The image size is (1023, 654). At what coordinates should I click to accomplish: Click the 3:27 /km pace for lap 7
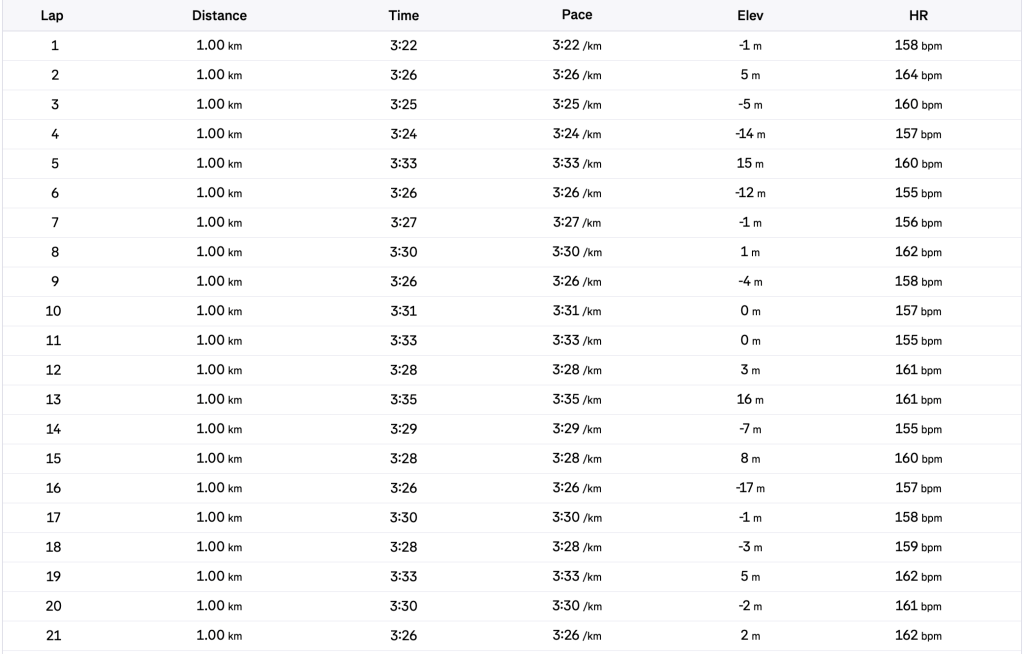(577, 222)
